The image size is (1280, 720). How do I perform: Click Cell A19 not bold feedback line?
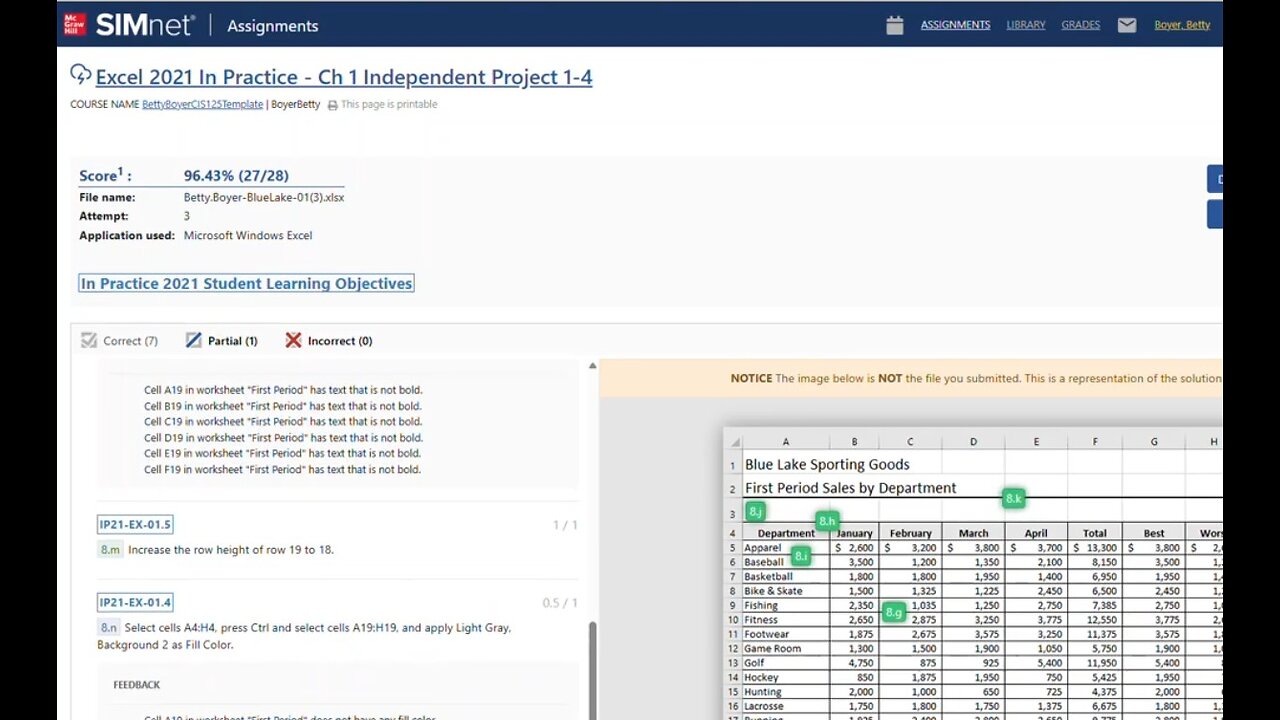(283, 390)
